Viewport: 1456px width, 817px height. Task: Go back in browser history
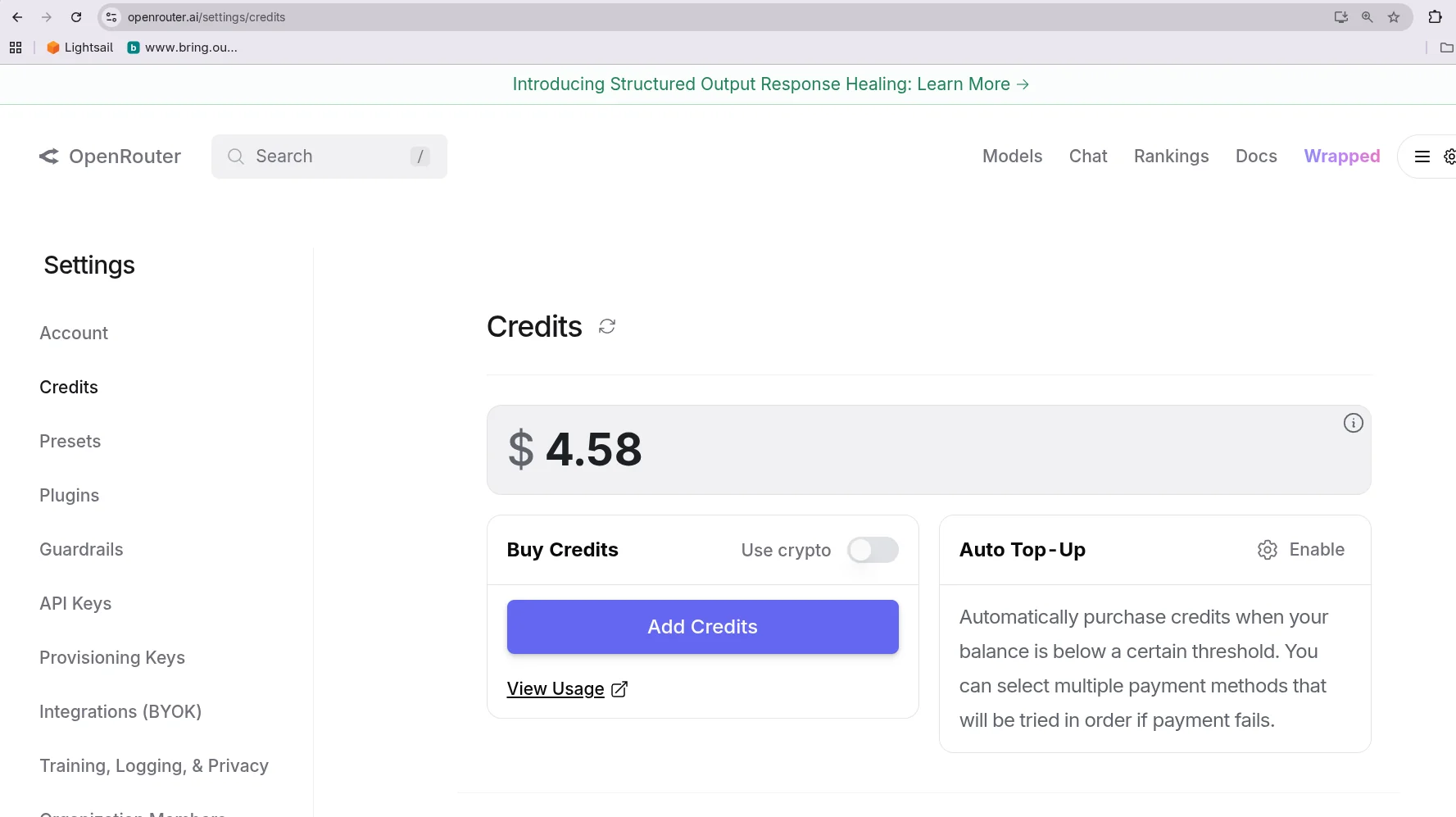pyautogui.click(x=17, y=17)
